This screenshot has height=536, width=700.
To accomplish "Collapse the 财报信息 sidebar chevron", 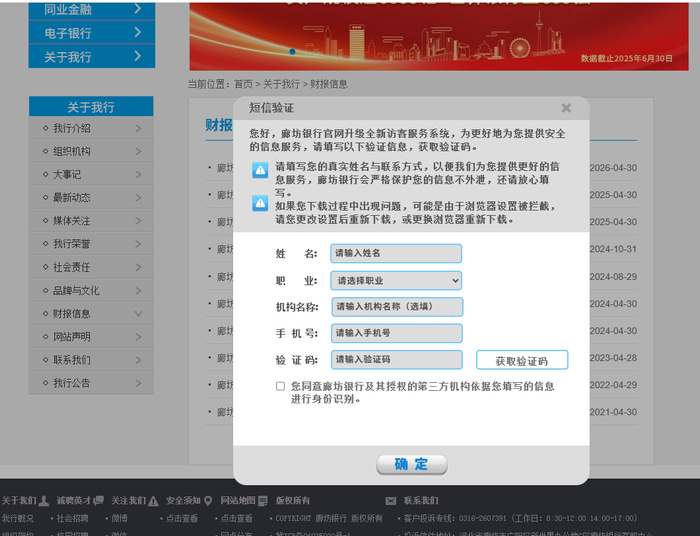I will [138, 314].
